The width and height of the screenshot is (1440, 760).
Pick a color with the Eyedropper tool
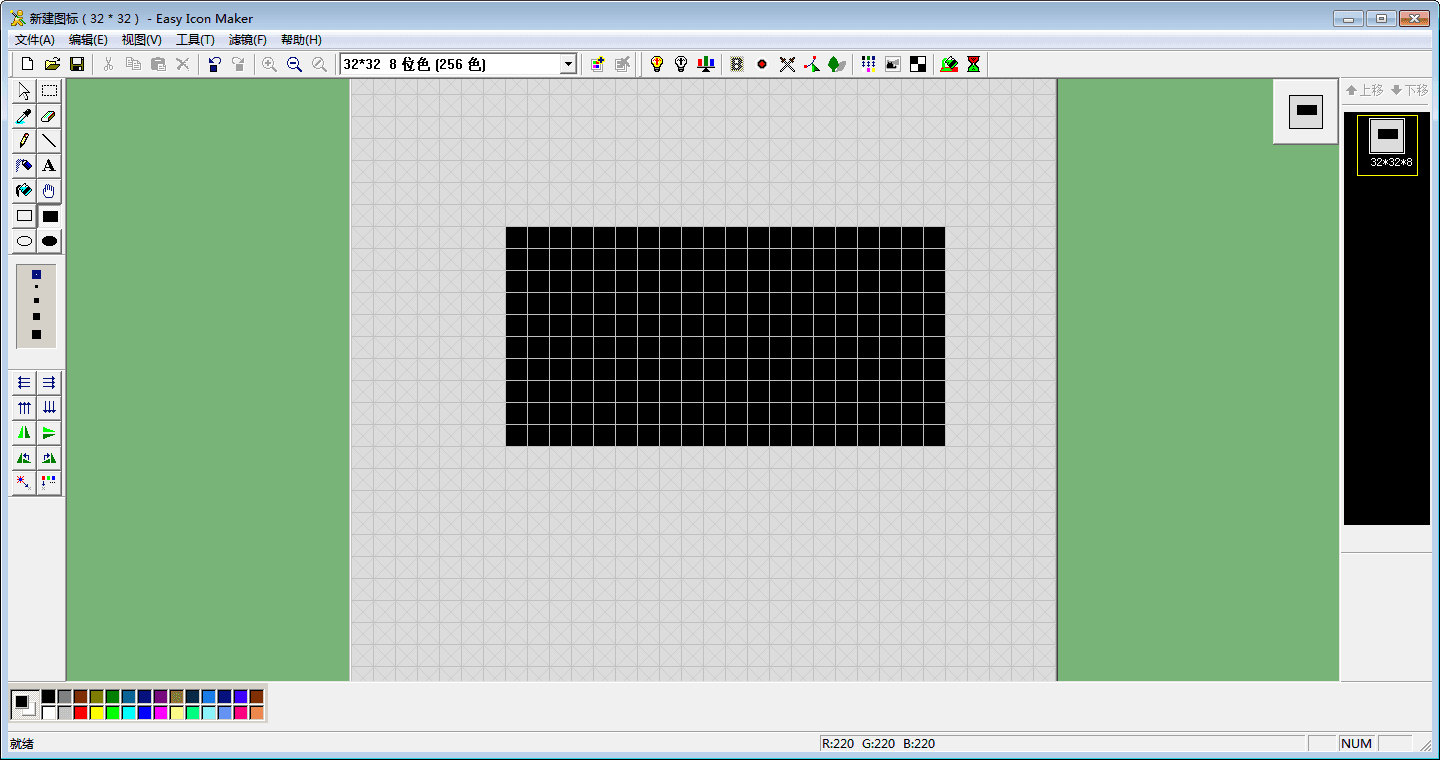tap(23, 116)
